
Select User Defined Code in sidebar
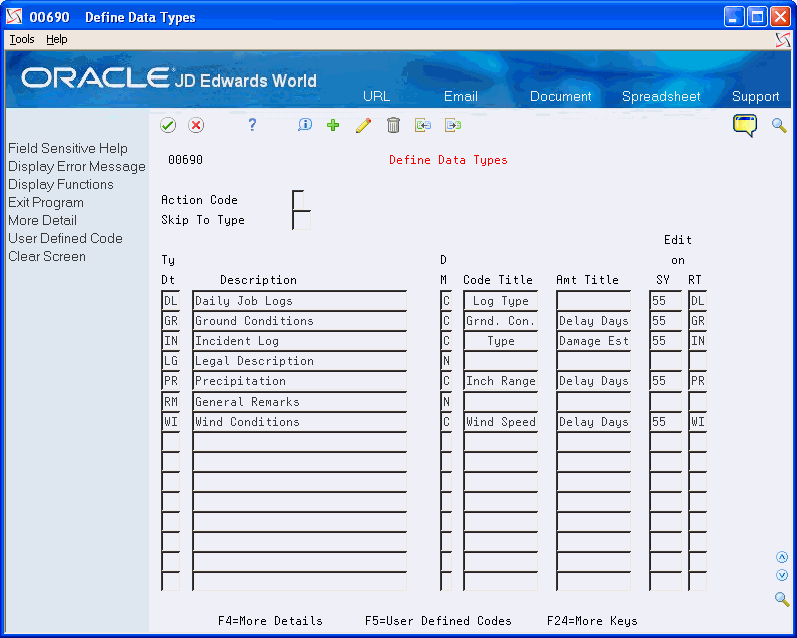65,238
